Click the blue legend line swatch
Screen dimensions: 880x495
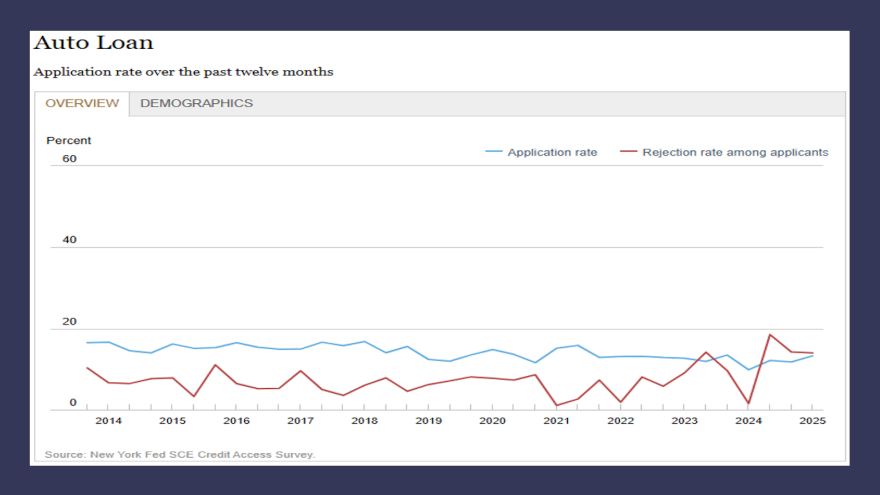494,152
